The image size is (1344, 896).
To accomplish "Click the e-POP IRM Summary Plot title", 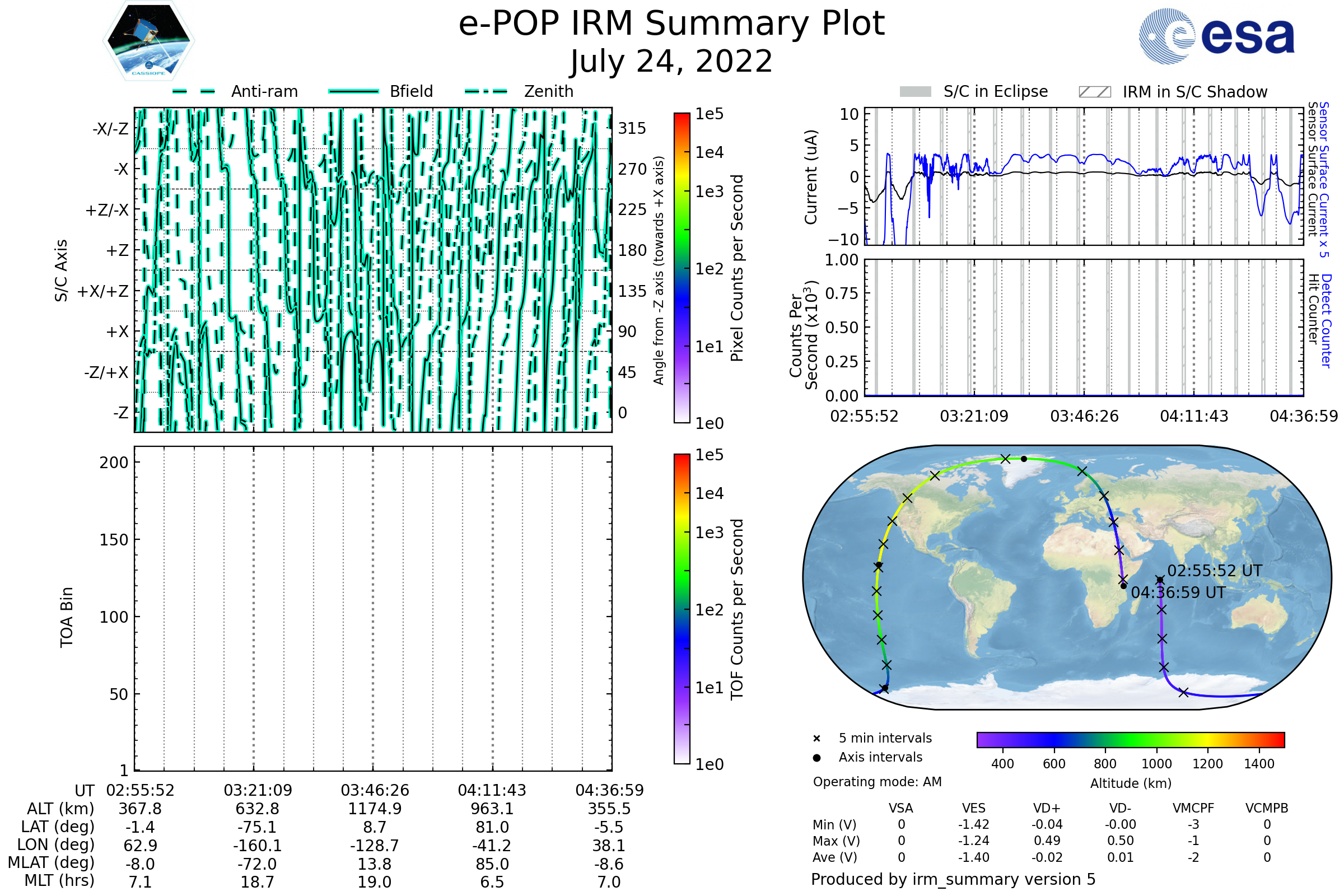I will coord(671,24).
